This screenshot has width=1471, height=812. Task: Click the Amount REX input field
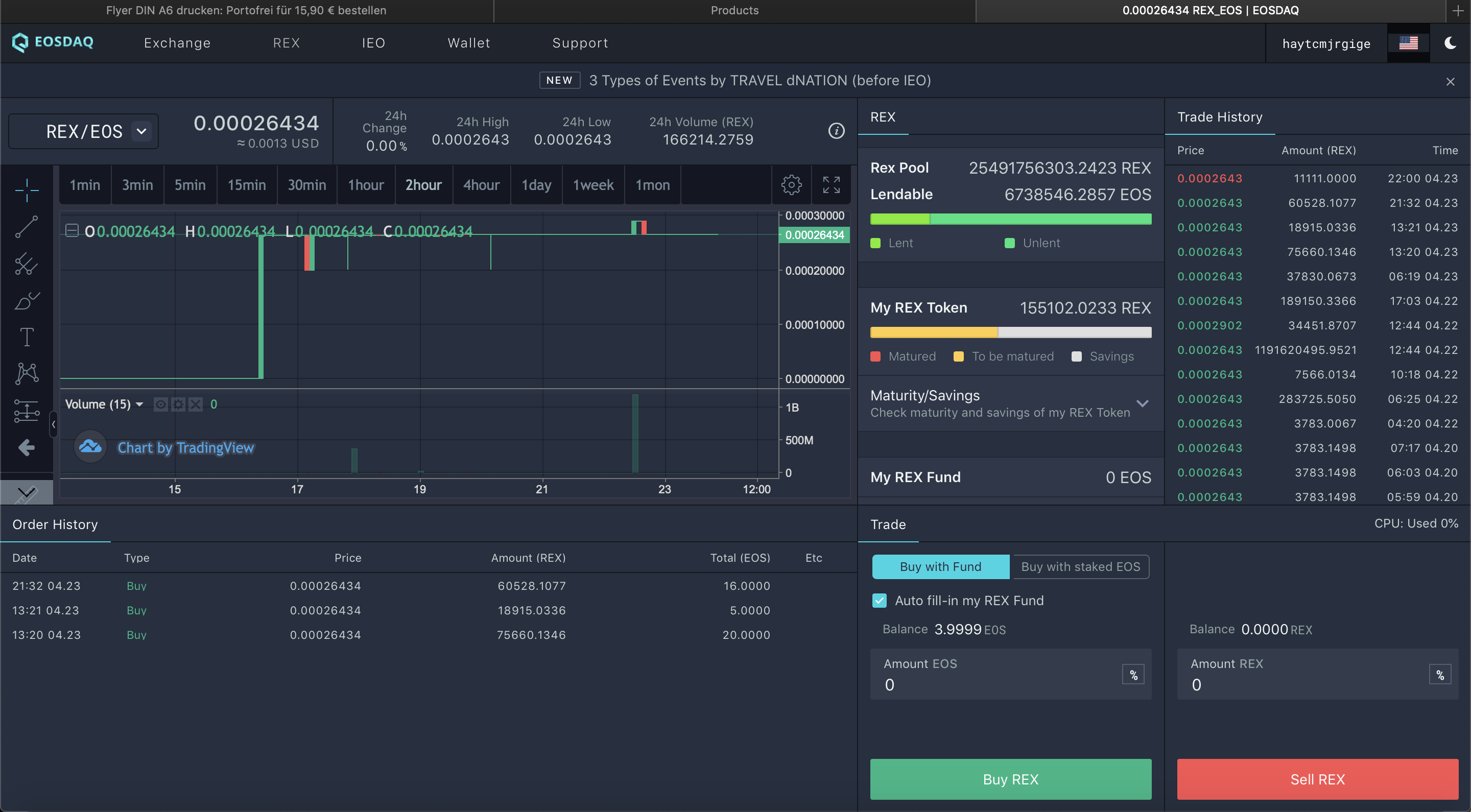(x=1317, y=674)
